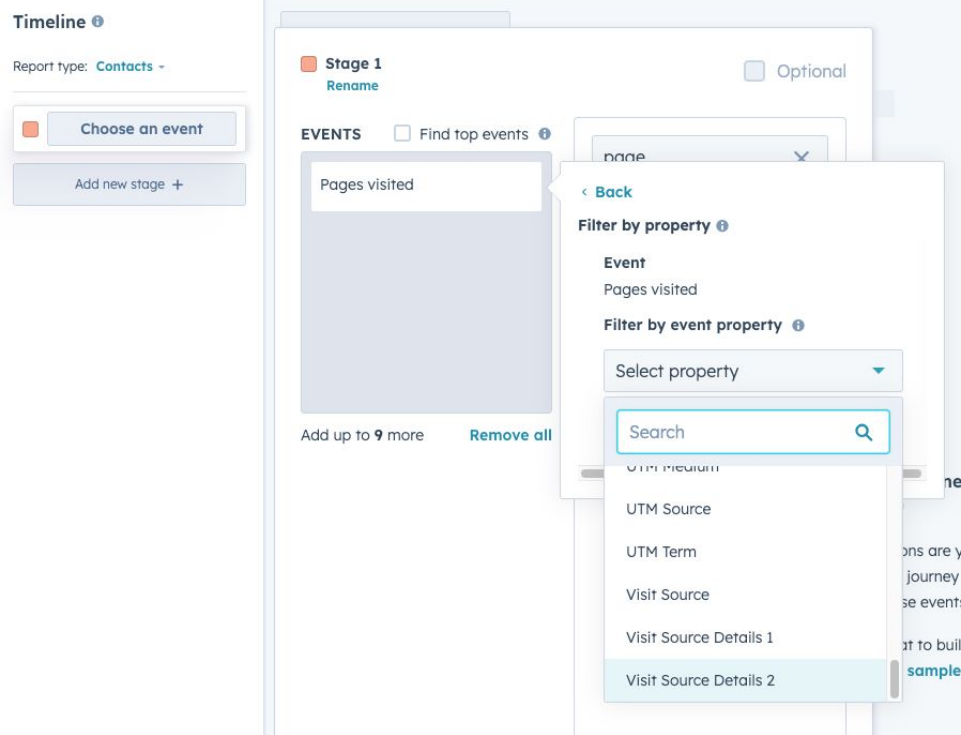Select UTM Source from property list
The height and width of the screenshot is (735, 961).
pyautogui.click(x=668, y=509)
